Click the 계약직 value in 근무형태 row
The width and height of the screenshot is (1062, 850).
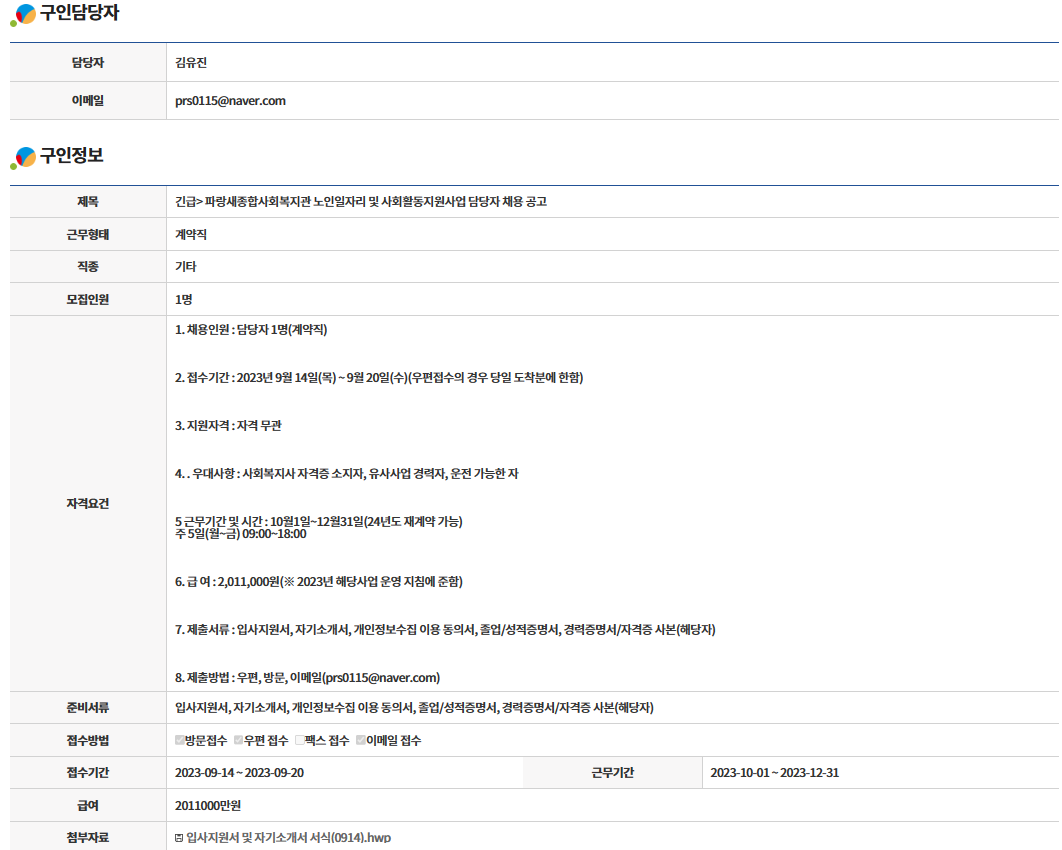(x=191, y=235)
